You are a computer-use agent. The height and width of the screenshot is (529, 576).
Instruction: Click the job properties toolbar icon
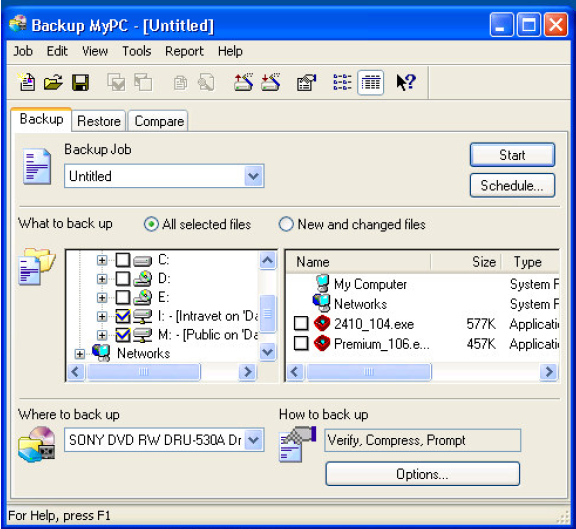tap(306, 82)
